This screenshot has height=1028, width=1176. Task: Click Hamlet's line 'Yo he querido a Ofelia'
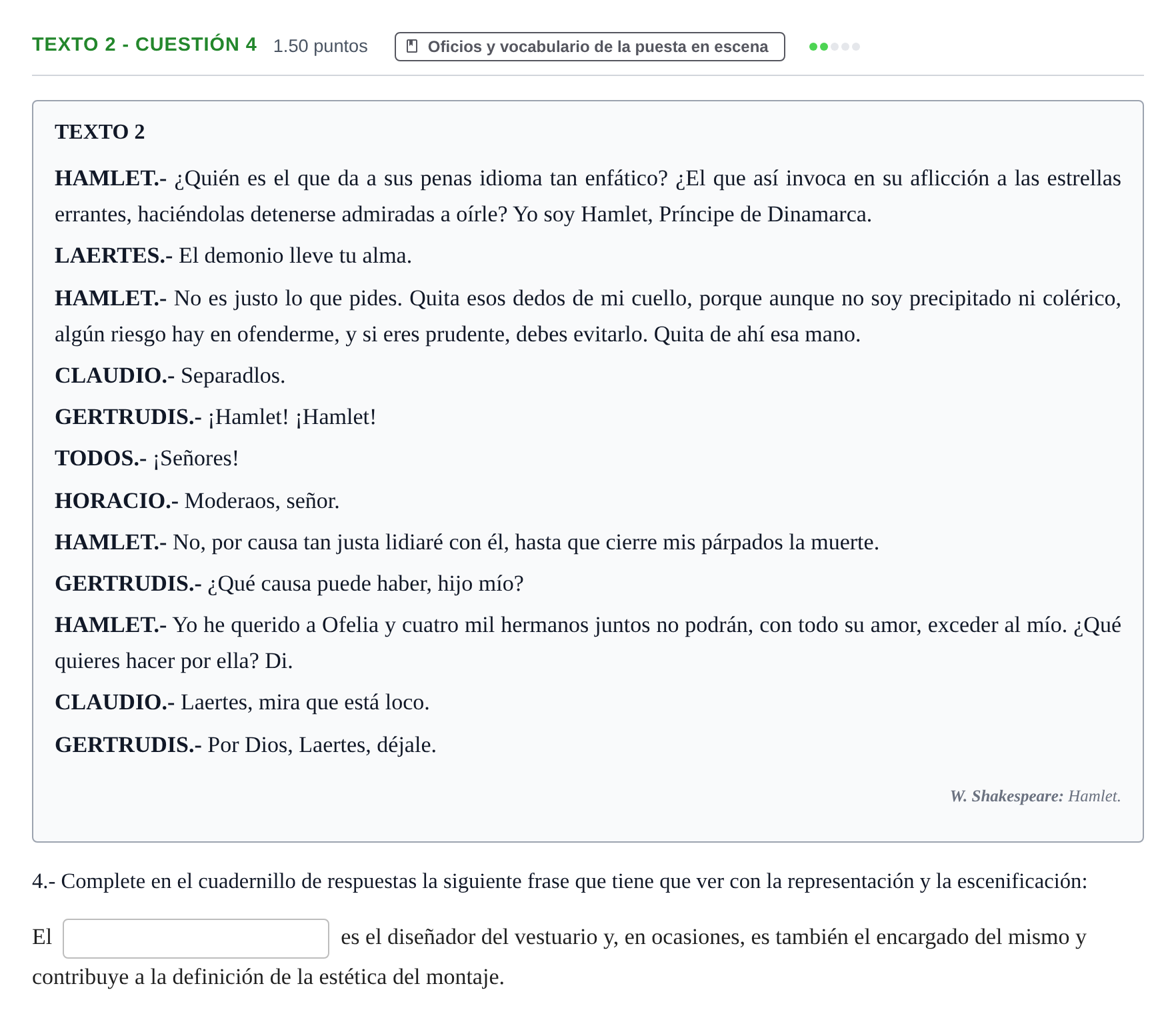[588, 643]
